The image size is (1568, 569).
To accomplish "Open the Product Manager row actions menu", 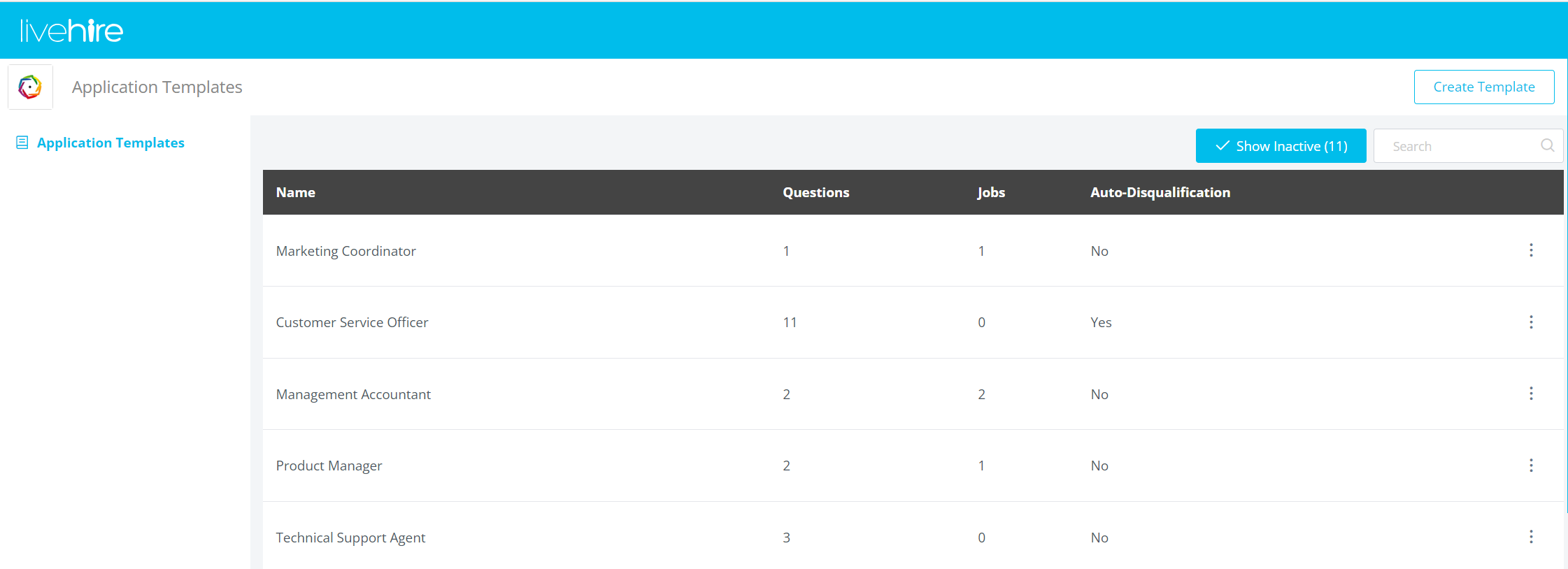I will tap(1531, 466).
